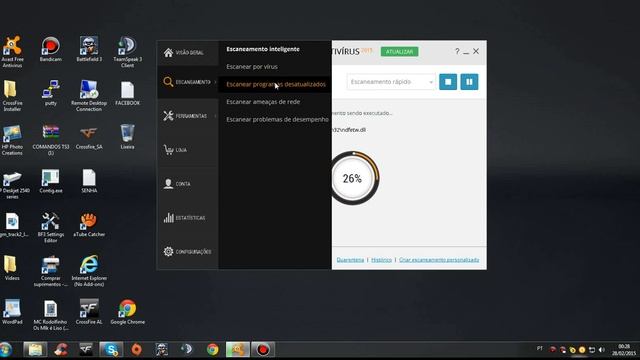Open the Escaneamento rápido scan type dropdown

tap(391, 82)
